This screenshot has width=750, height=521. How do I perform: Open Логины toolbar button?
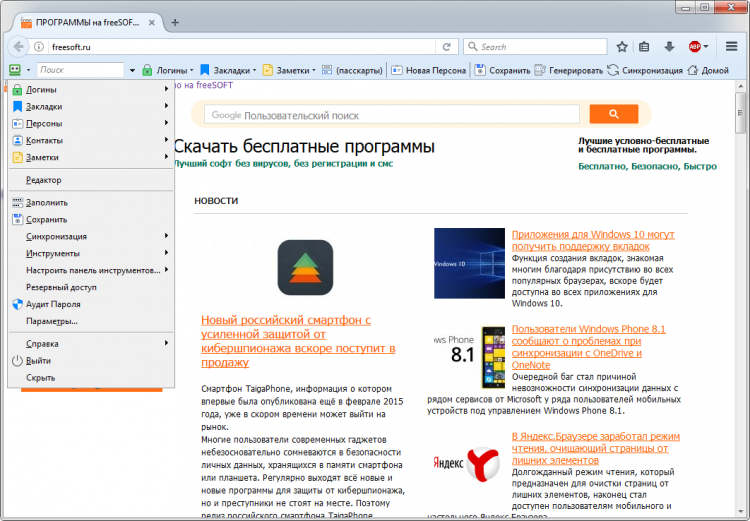tap(168, 70)
